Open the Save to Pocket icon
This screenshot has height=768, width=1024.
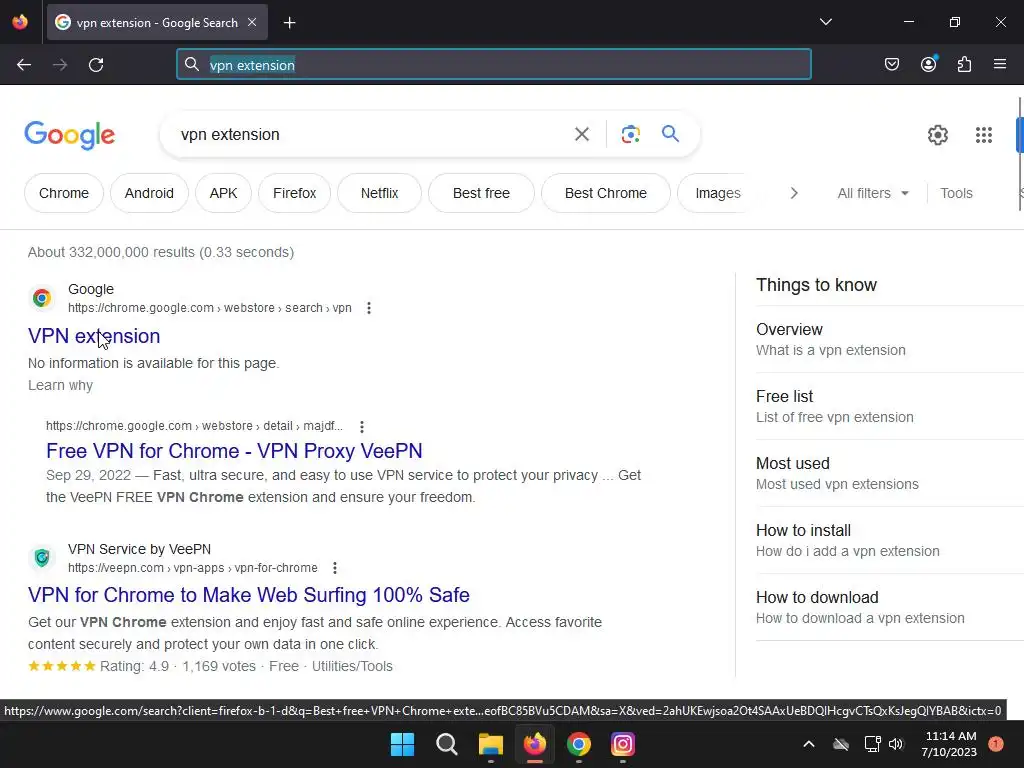coord(892,64)
